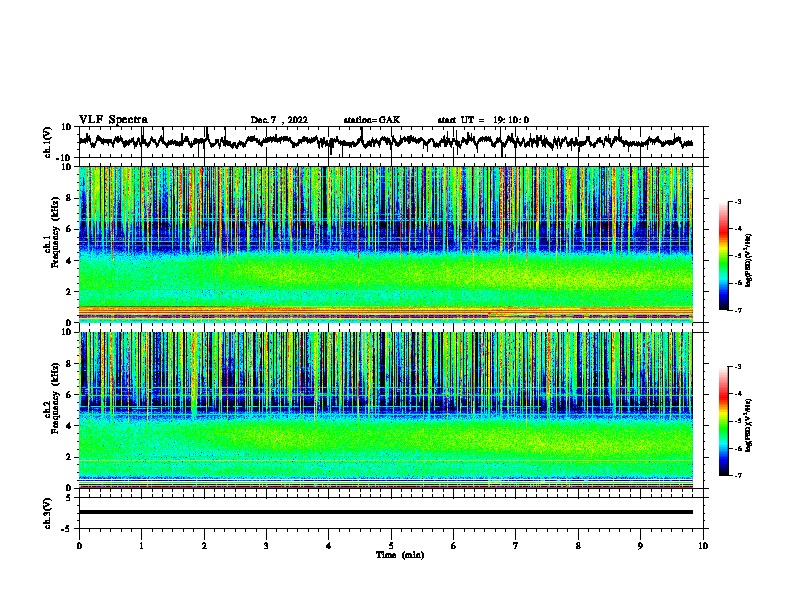Click the Time axis tick label "4"
The image size is (792, 612).
(x=329, y=546)
